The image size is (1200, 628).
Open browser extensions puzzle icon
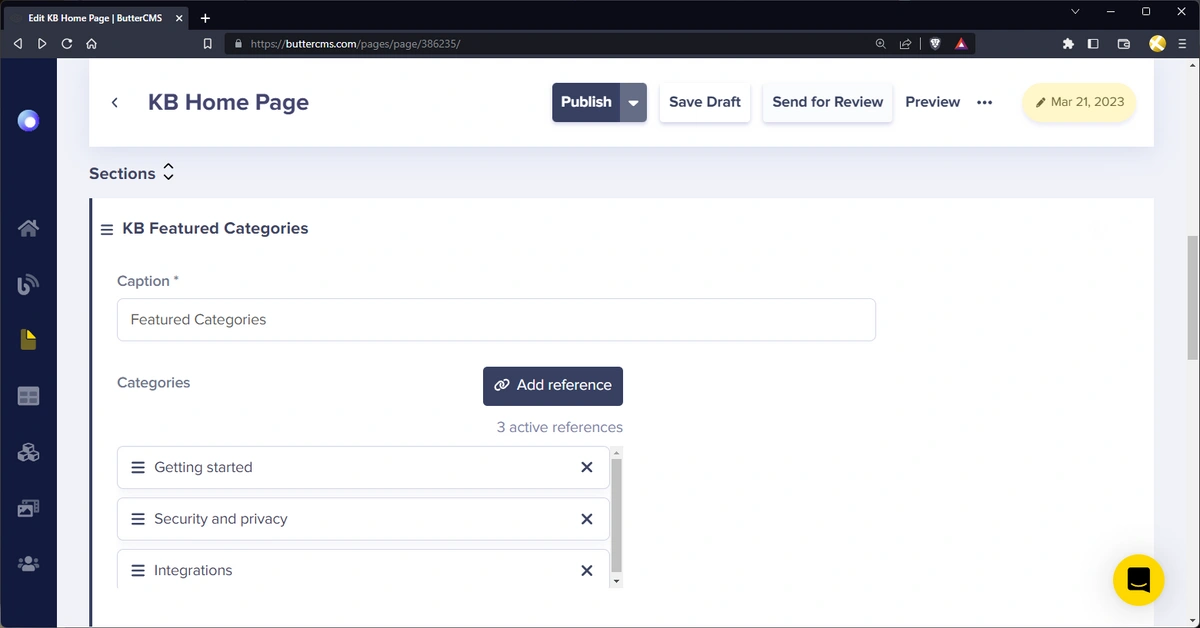(x=1068, y=44)
